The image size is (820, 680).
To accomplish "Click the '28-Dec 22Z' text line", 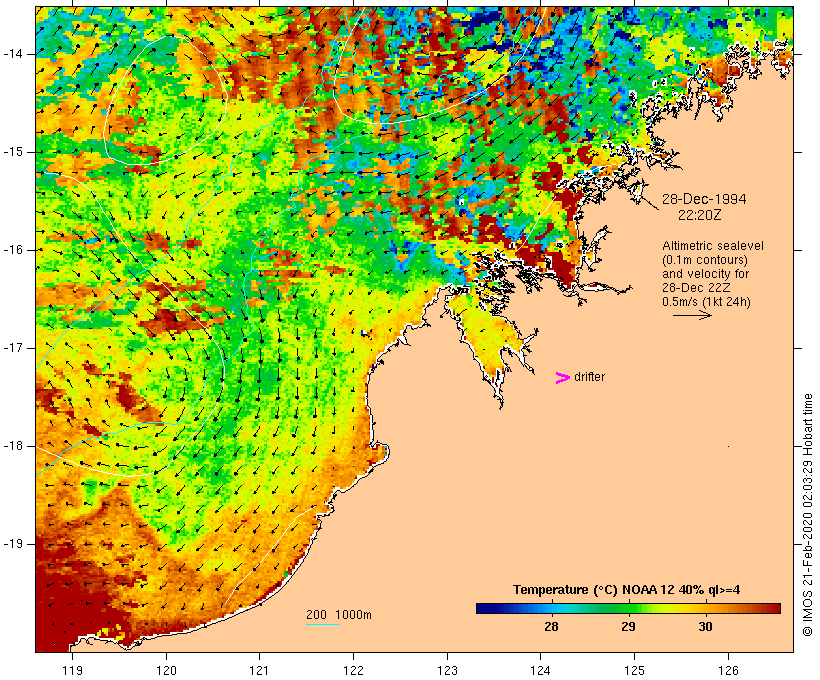I will 696,288.
